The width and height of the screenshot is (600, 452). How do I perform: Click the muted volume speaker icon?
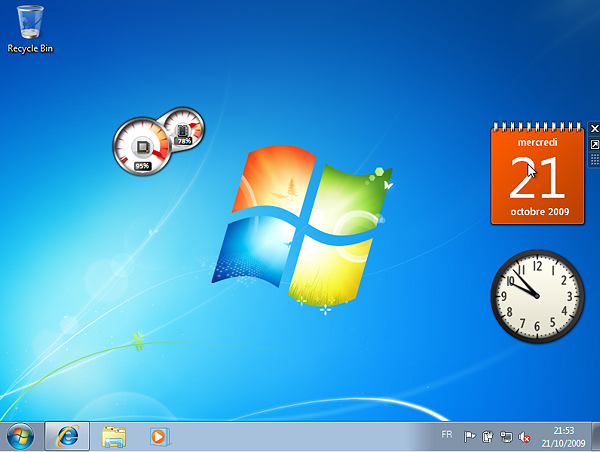(x=523, y=436)
